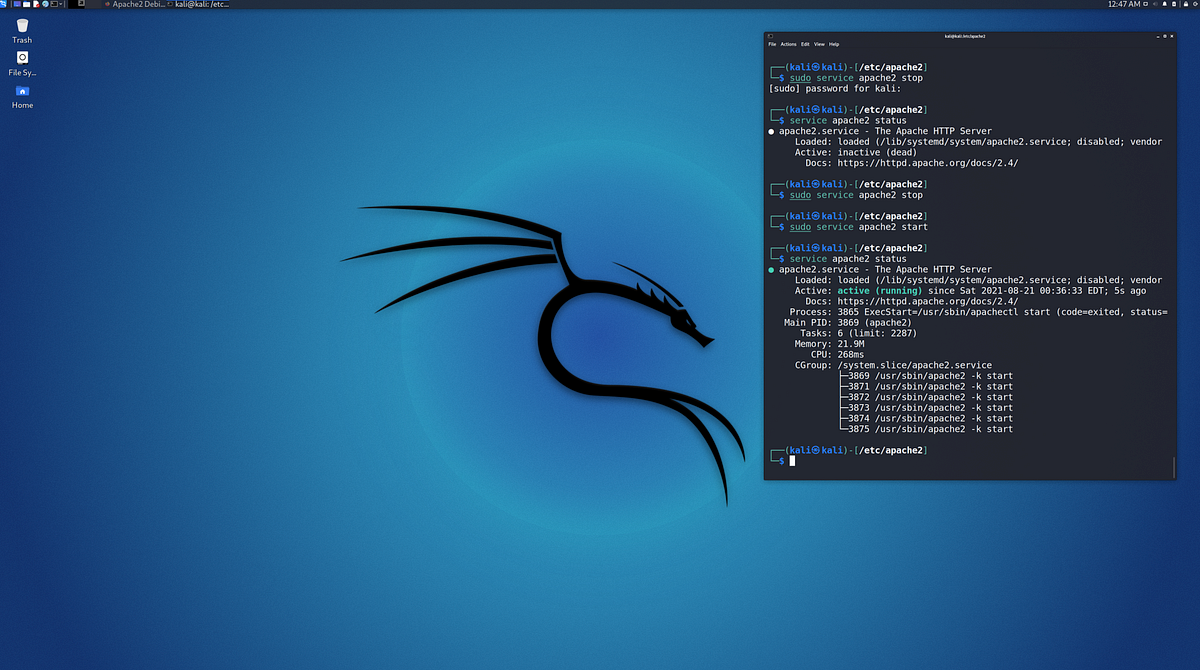
Task: Open a new terminal from the taskbar
Action: click(x=53, y=4)
